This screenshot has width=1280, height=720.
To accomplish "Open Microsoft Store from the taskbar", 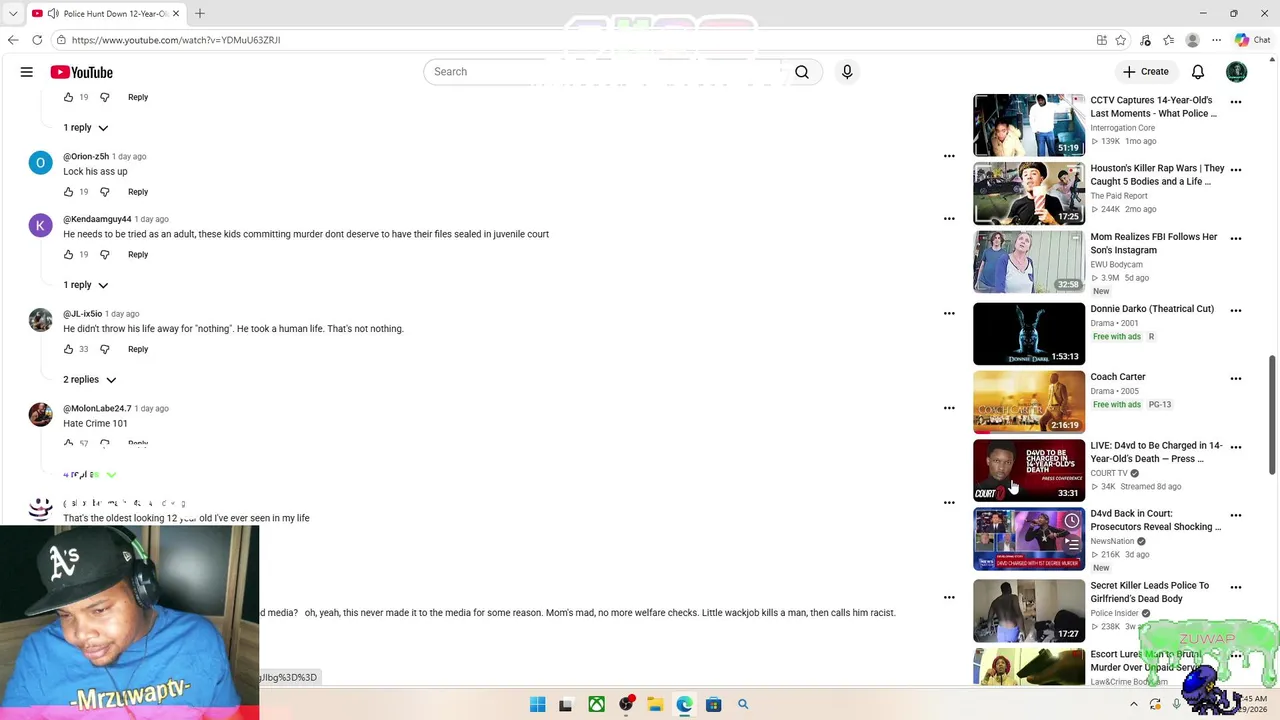I will pyautogui.click(x=713, y=704).
